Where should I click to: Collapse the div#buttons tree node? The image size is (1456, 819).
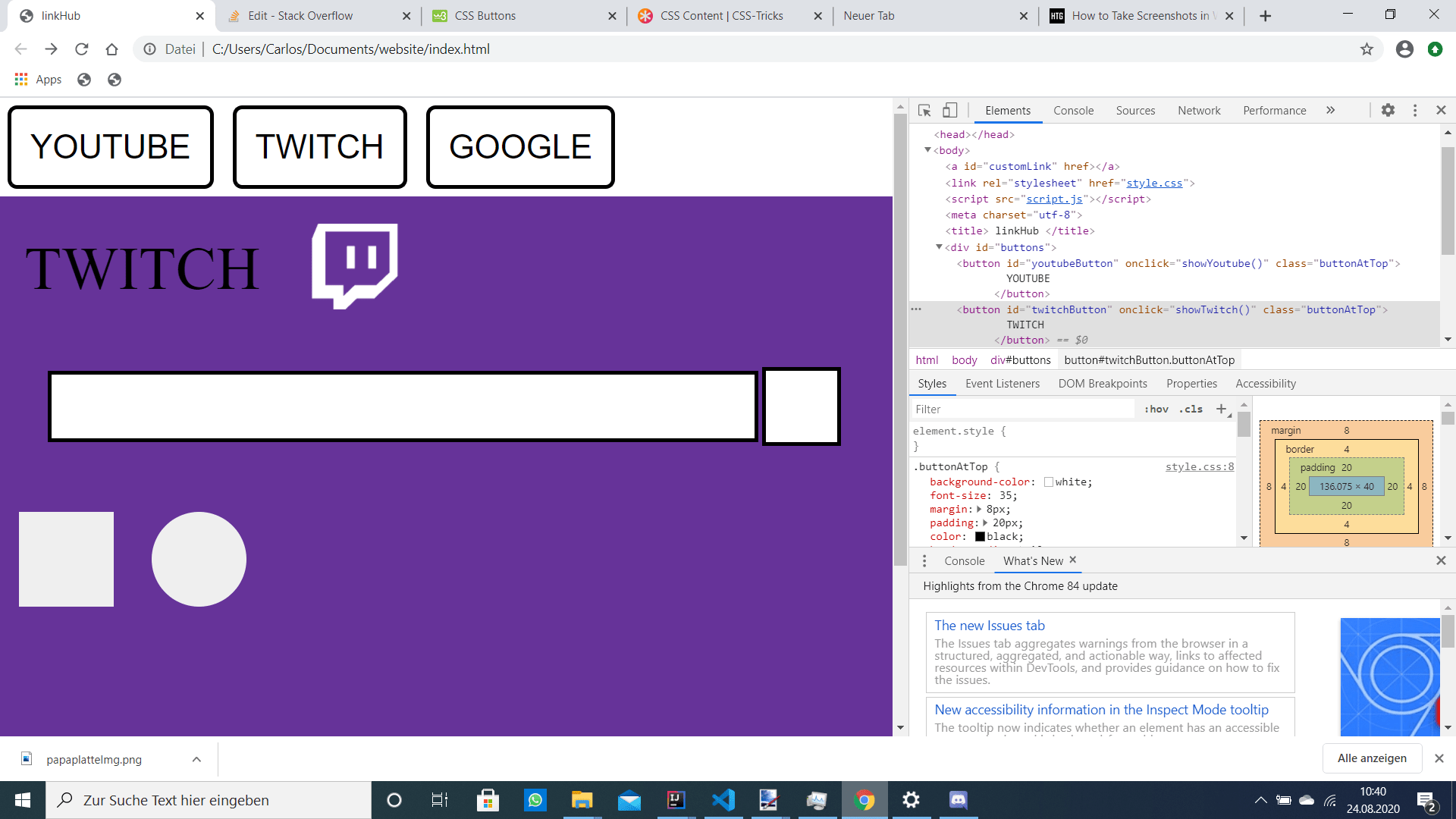coord(939,247)
